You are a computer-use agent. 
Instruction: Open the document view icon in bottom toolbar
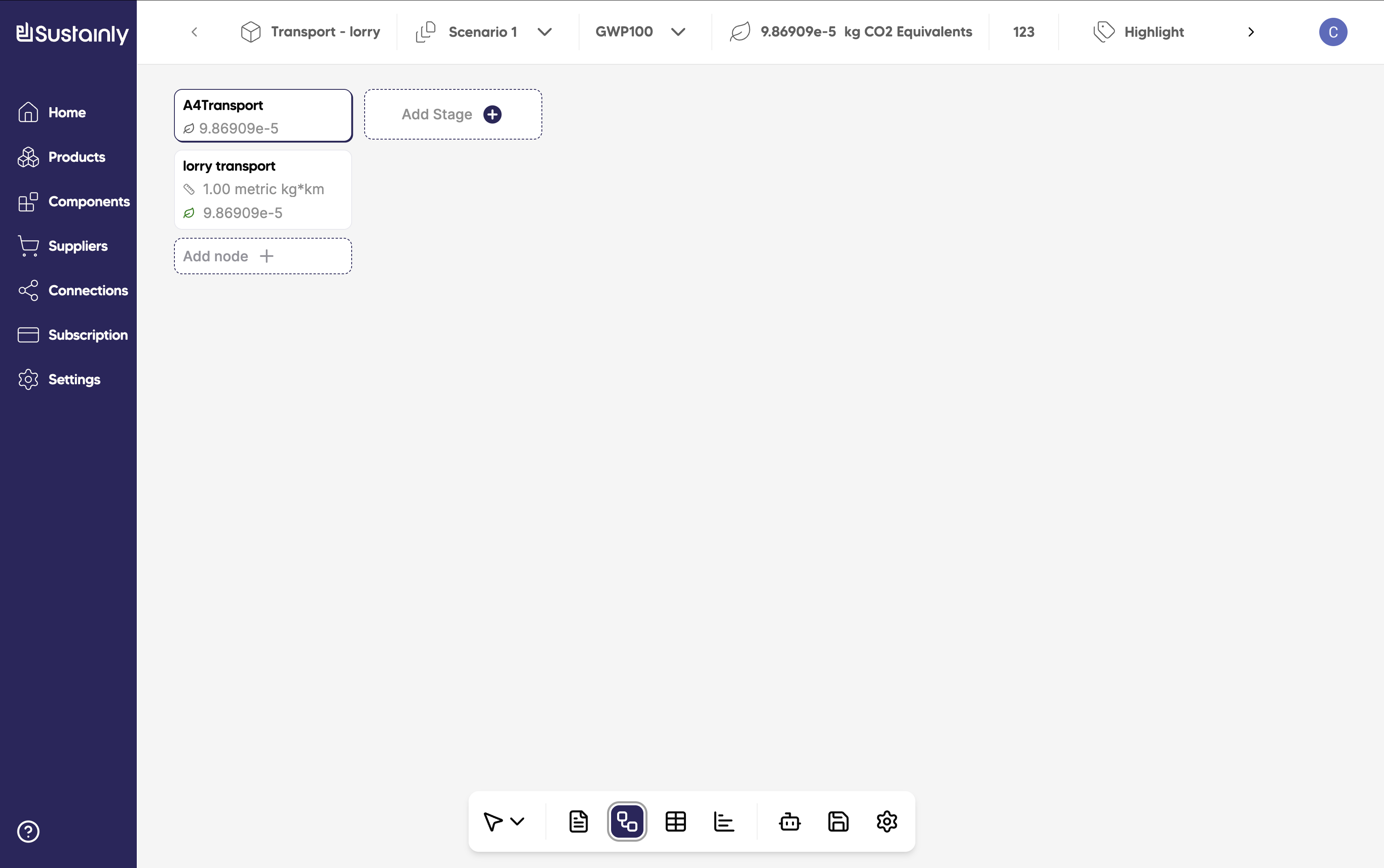click(578, 821)
